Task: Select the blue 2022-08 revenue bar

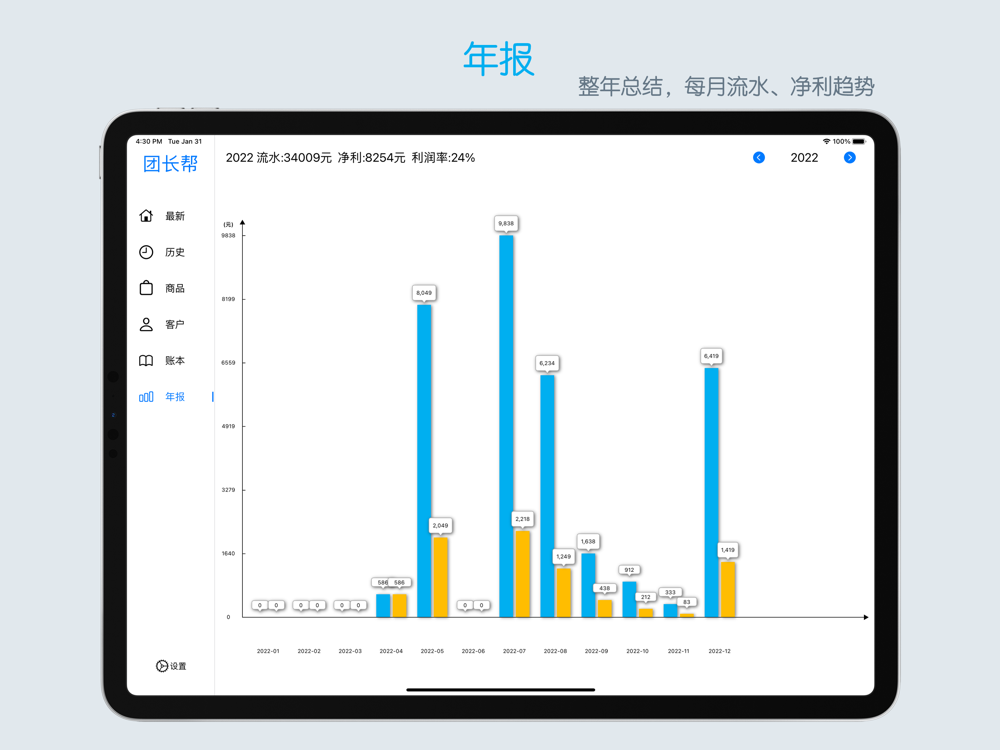Action: 547,496
